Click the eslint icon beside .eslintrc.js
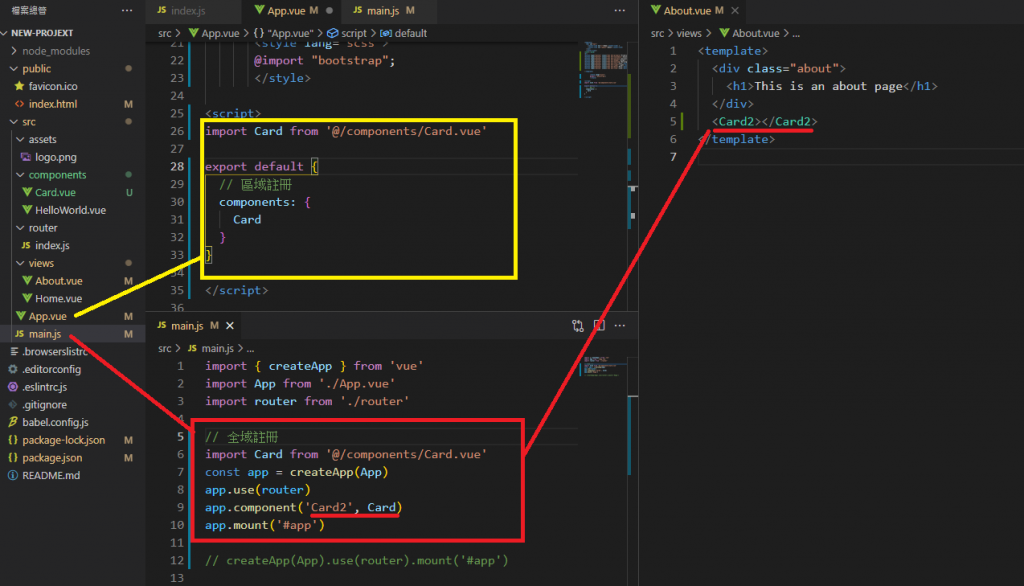Screen dimensions: 1024x586 [12, 387]
